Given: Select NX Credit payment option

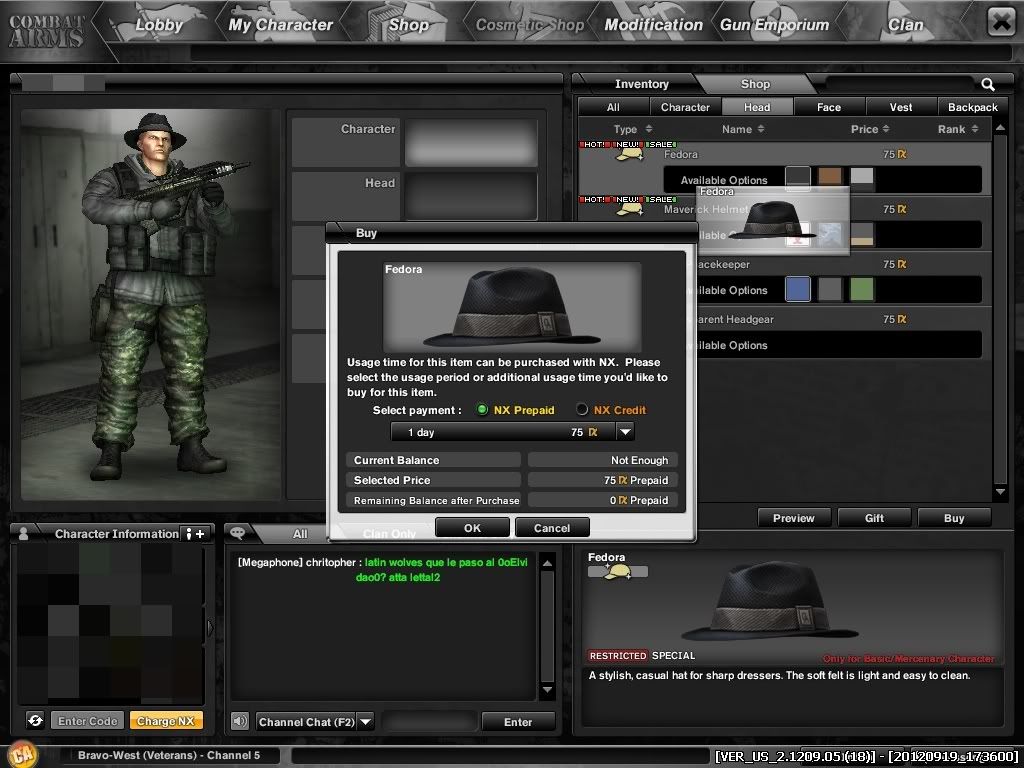Looking at the screenshot, I should [582, 410].
